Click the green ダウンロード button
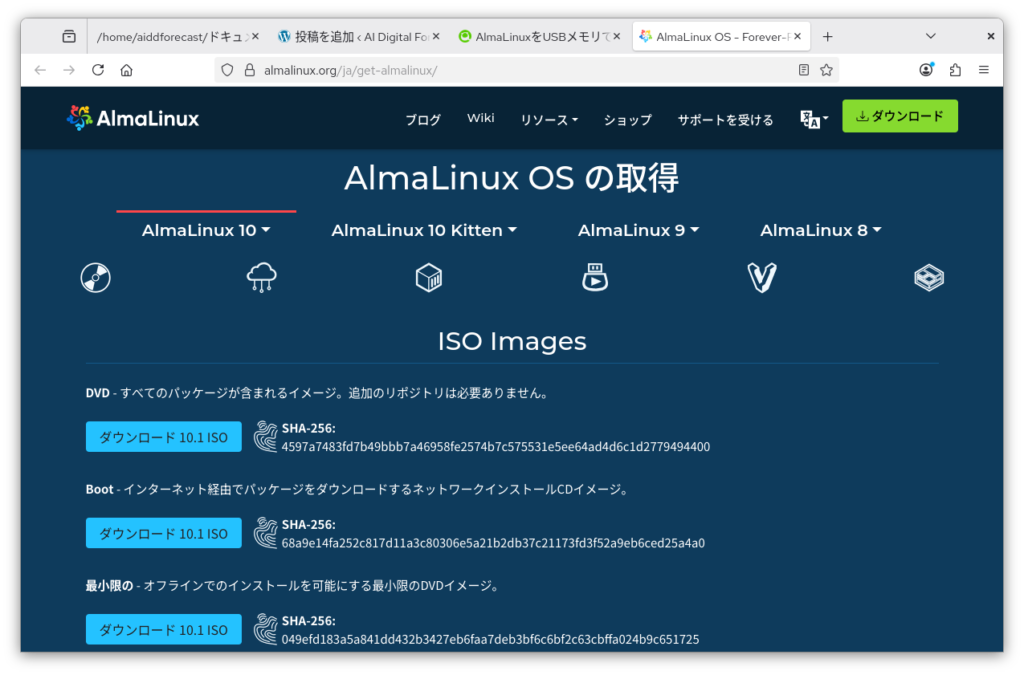The width and height of the screenshot is (1024, 675). (x=899, y=116)
